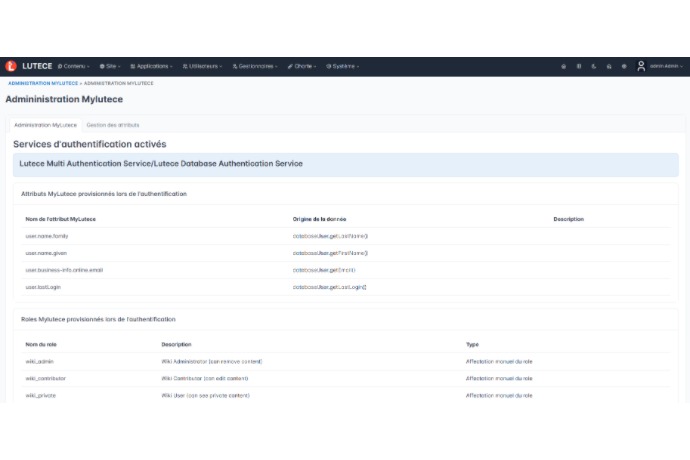This screenshot has width=690, height=460.
Task: Open the databaseUser.getFirstName() link
Action: (x=330, y=253)
